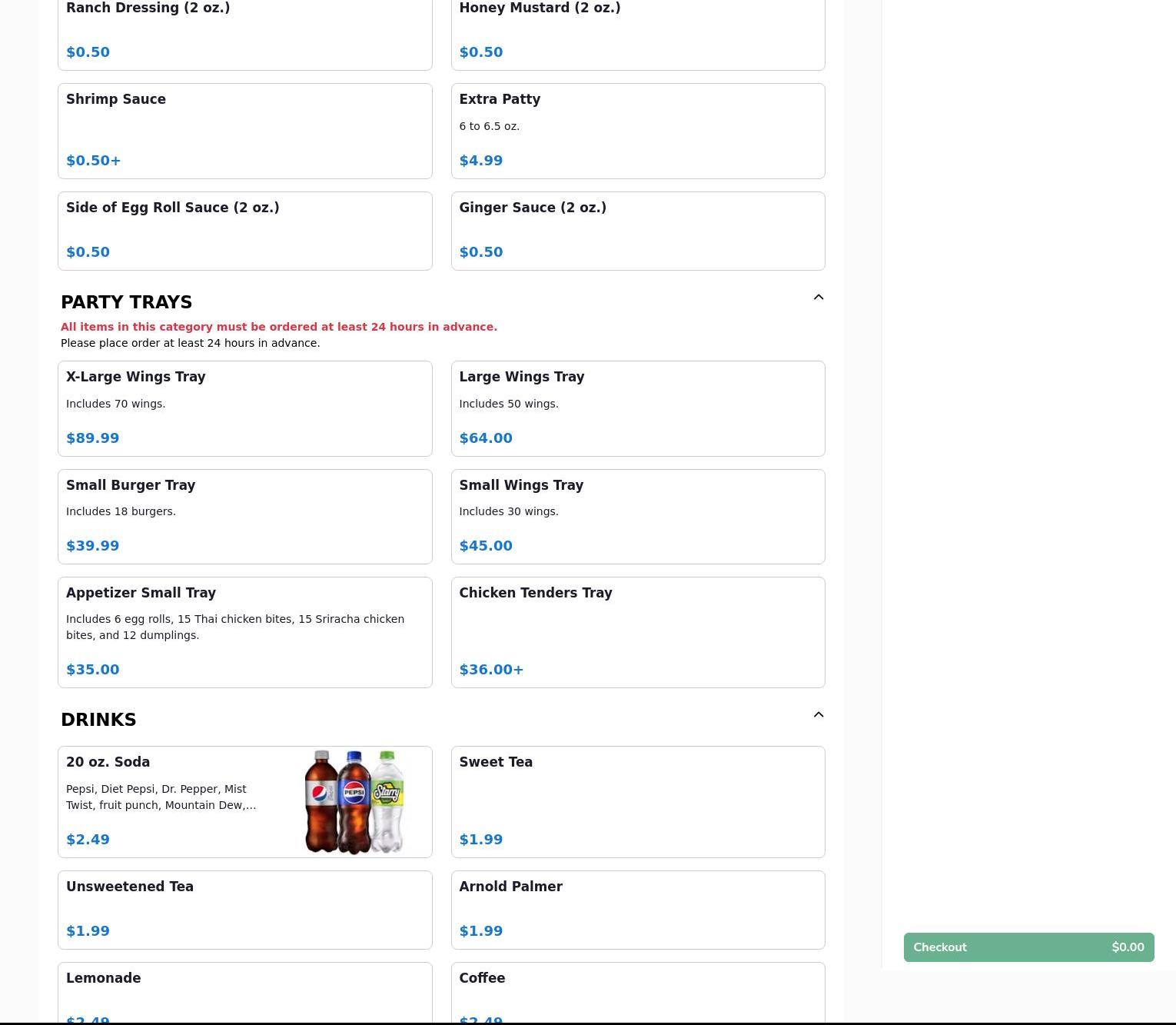Pick the Arnold Palmer drink
The width and height of the screenshot is (1176, 1025).
(x=637, y=910)
